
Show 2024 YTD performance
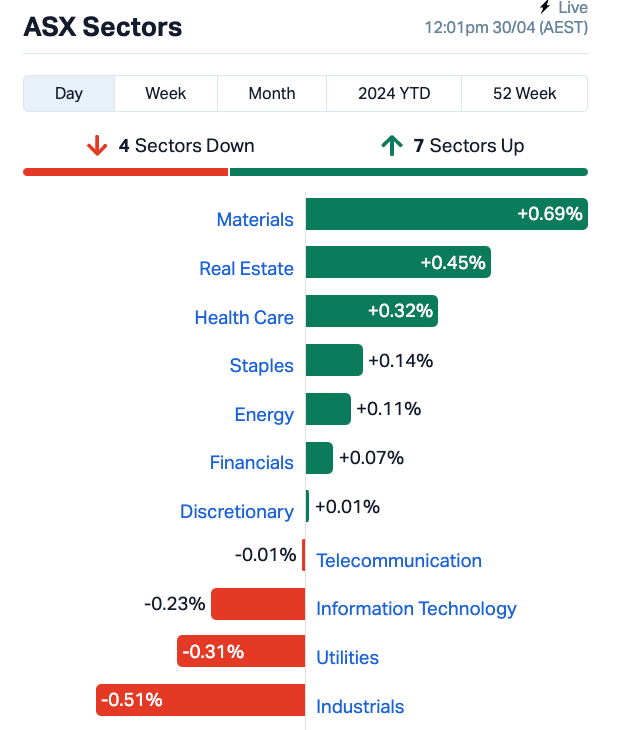pyautogui.click(x=394, y=94)
